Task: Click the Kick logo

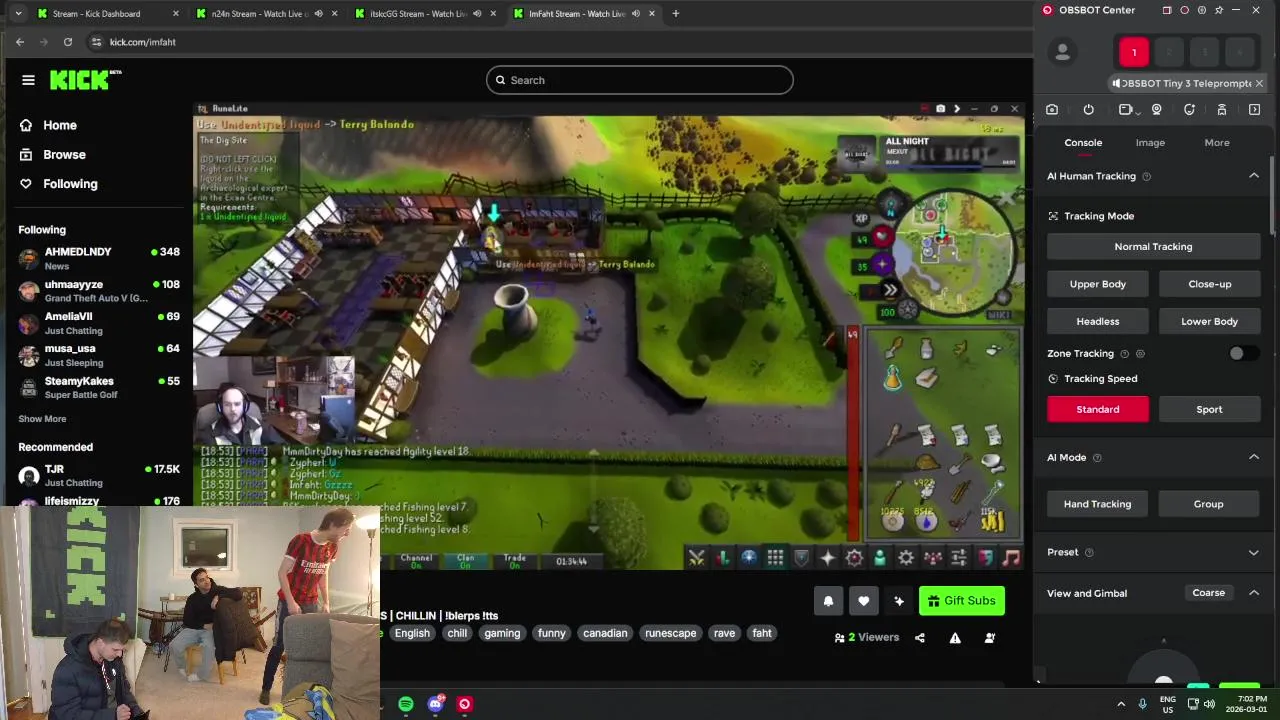Action: pyautogui.click(x=86, y=80)
